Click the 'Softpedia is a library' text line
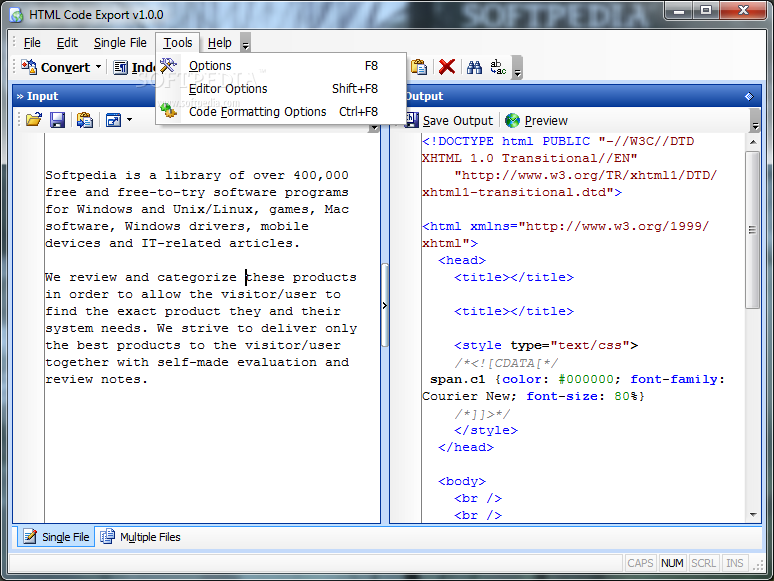Image resolution: width=774 pixels, height=581 pixels. pyautogui.click(x=197, y=176)
